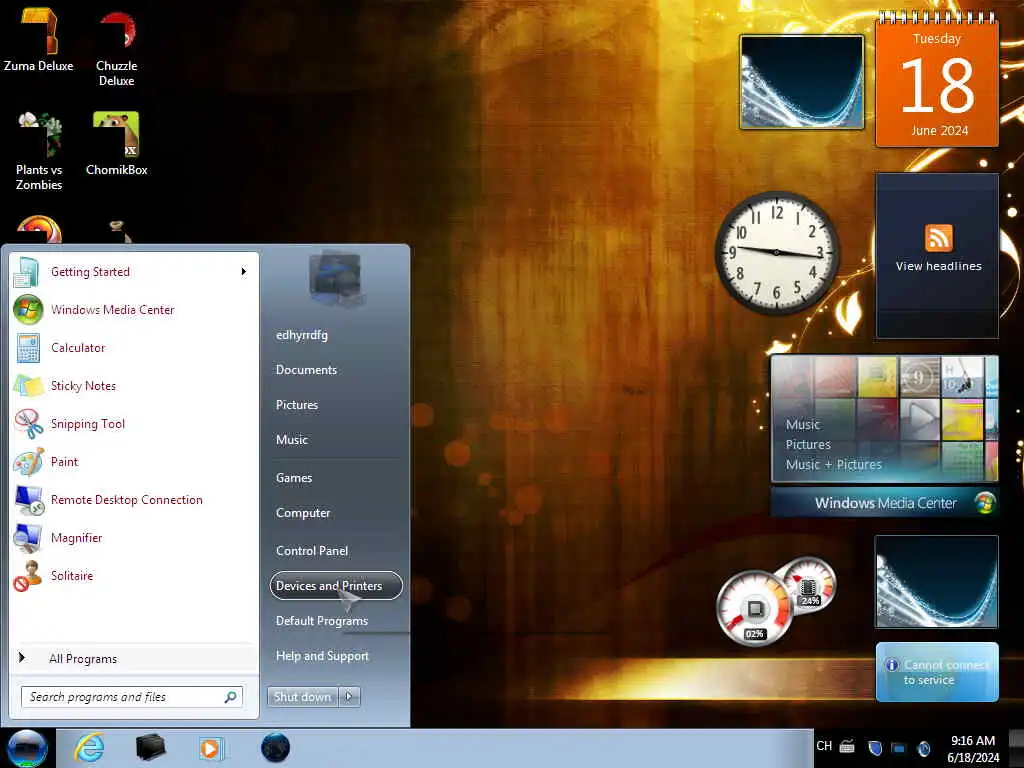1024x768 pixels.
Task: Click the lower slideshow picture gadget
Action: (937, 582)
